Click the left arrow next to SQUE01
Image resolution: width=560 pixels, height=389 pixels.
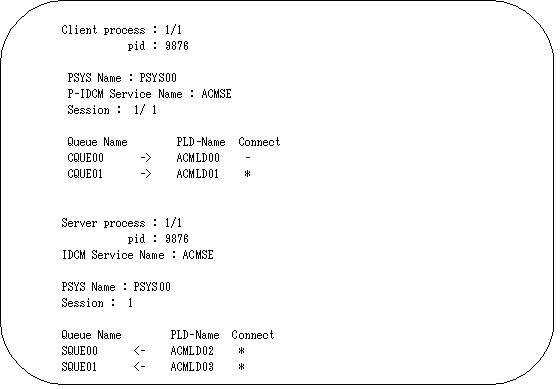pos(140,367)
